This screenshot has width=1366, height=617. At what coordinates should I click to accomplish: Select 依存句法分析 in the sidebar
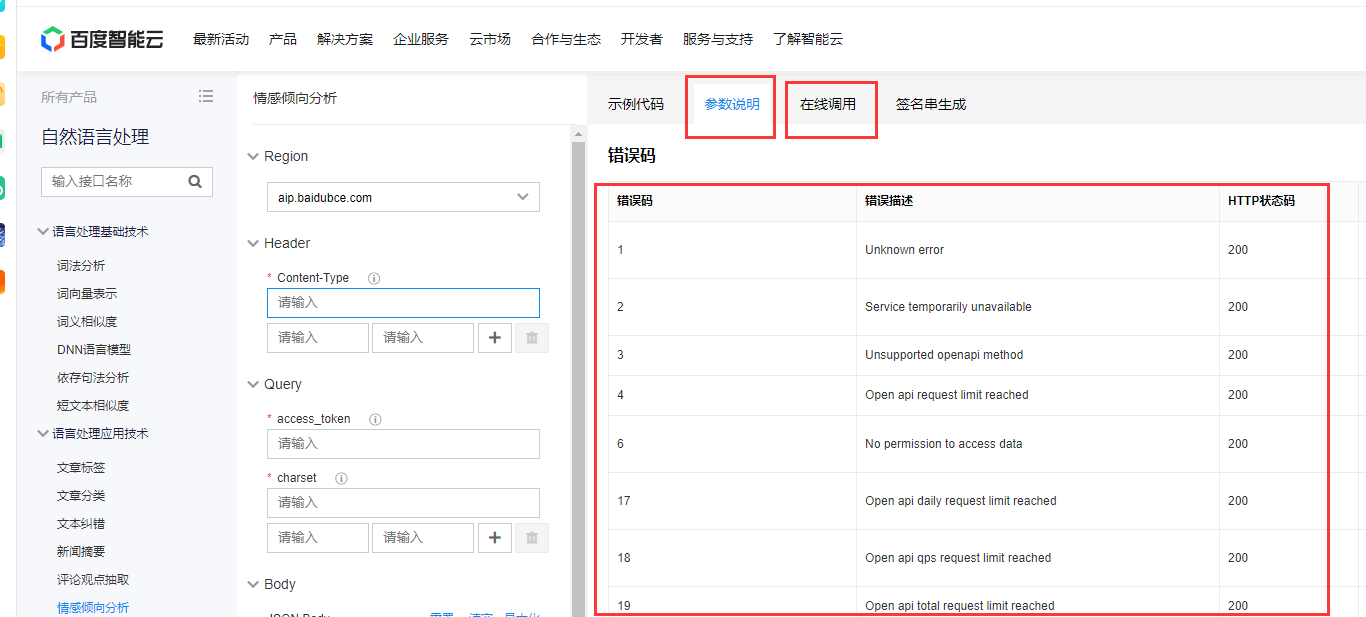tap(93, 378)
